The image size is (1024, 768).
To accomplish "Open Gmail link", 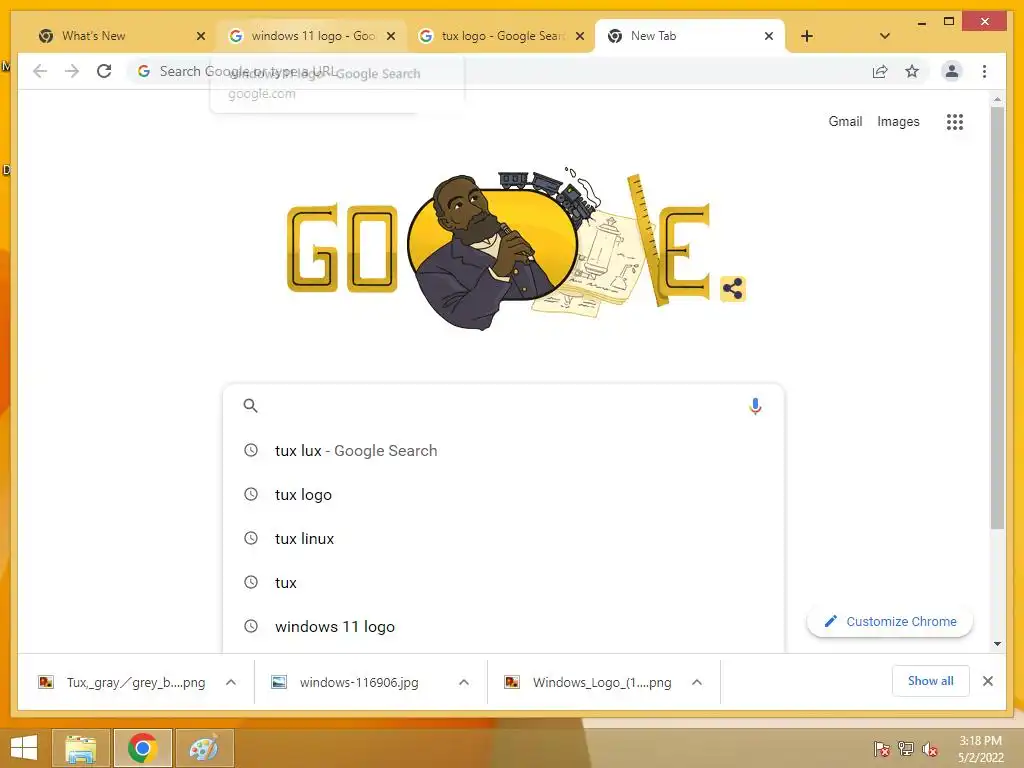I will click(x=845, y=121).
